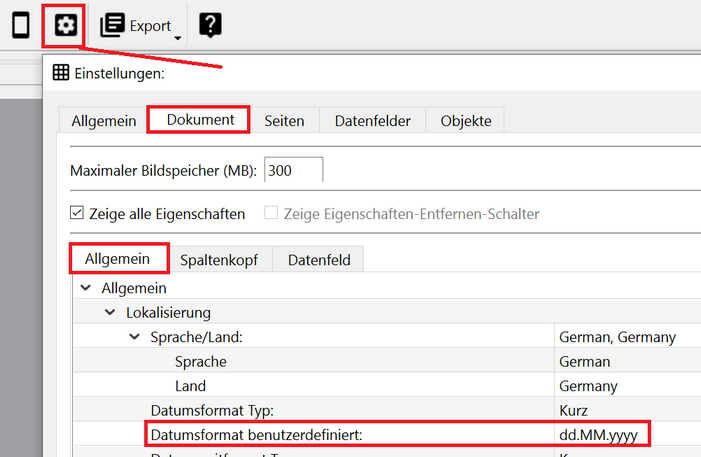Select the Spaltenkopf sub-tab

219,260
